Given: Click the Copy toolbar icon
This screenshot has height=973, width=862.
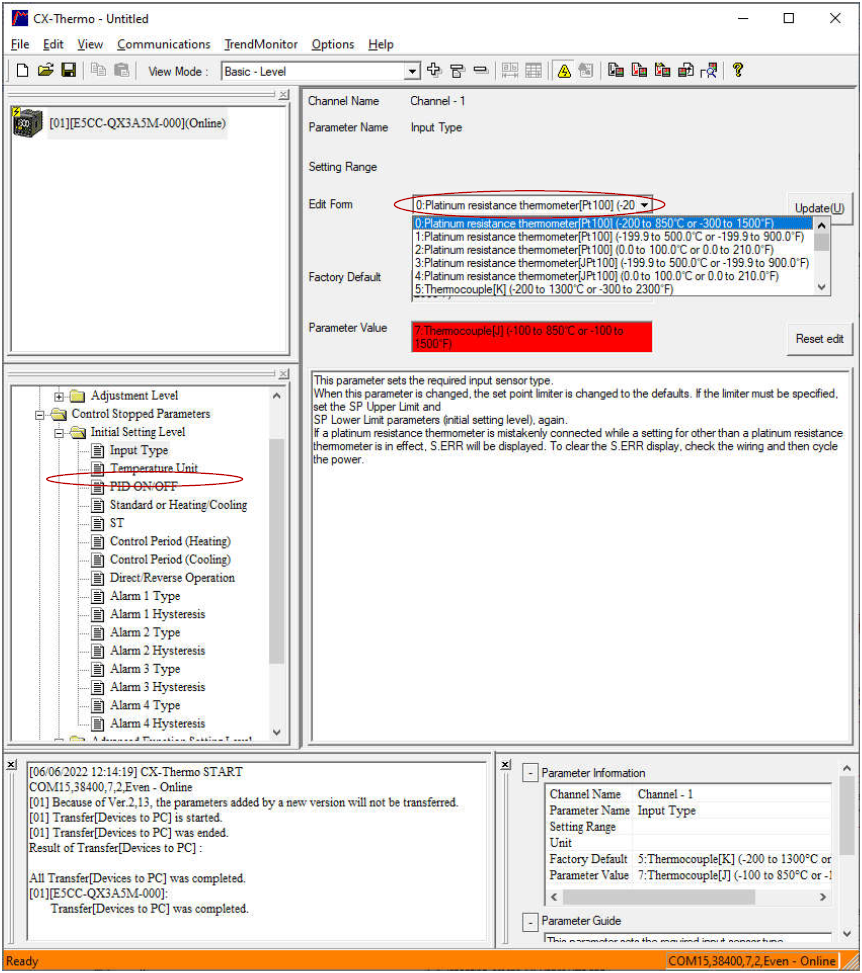Looking at the screenshot, I should 98,71.
